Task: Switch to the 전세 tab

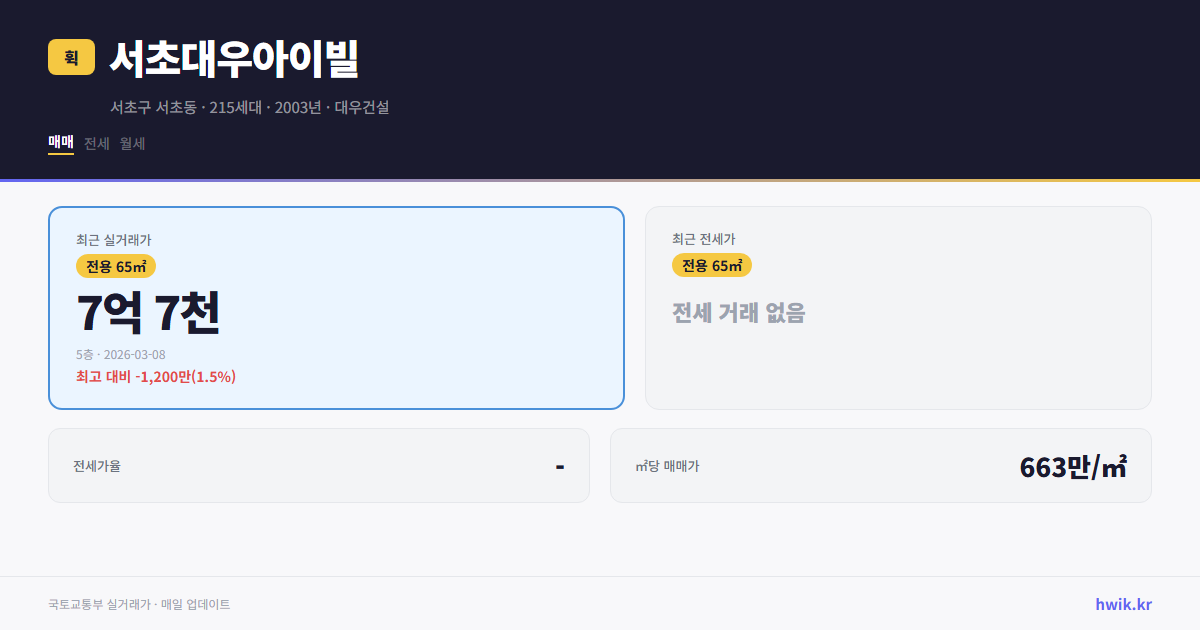Action: coord(95,143)
